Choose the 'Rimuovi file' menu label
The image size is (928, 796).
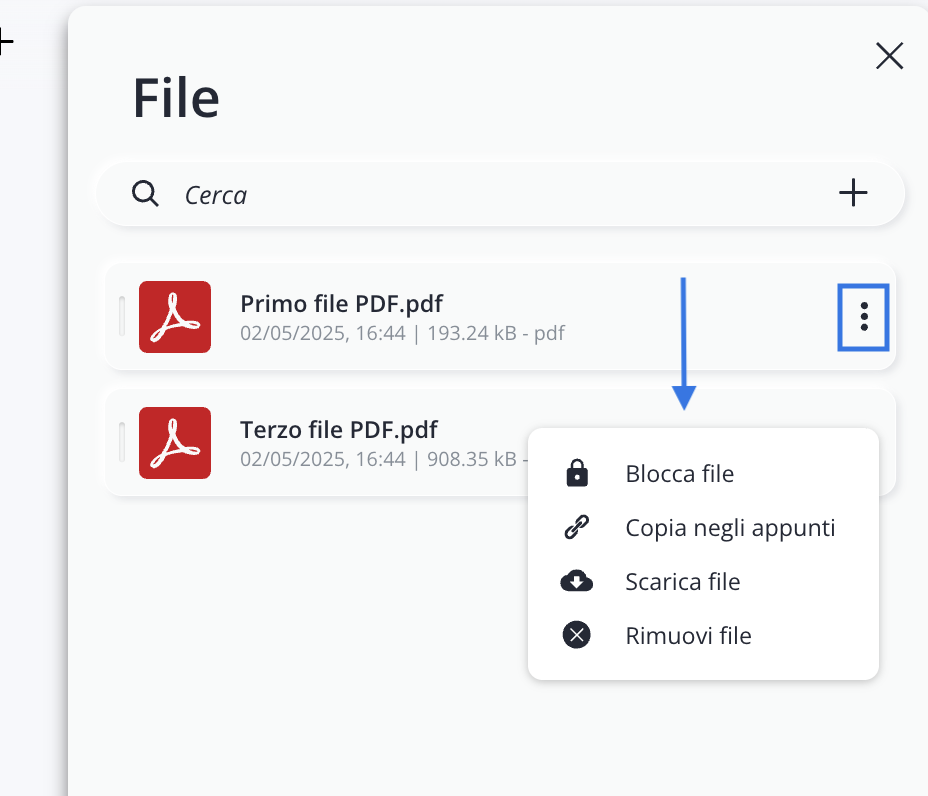[688, 635]
